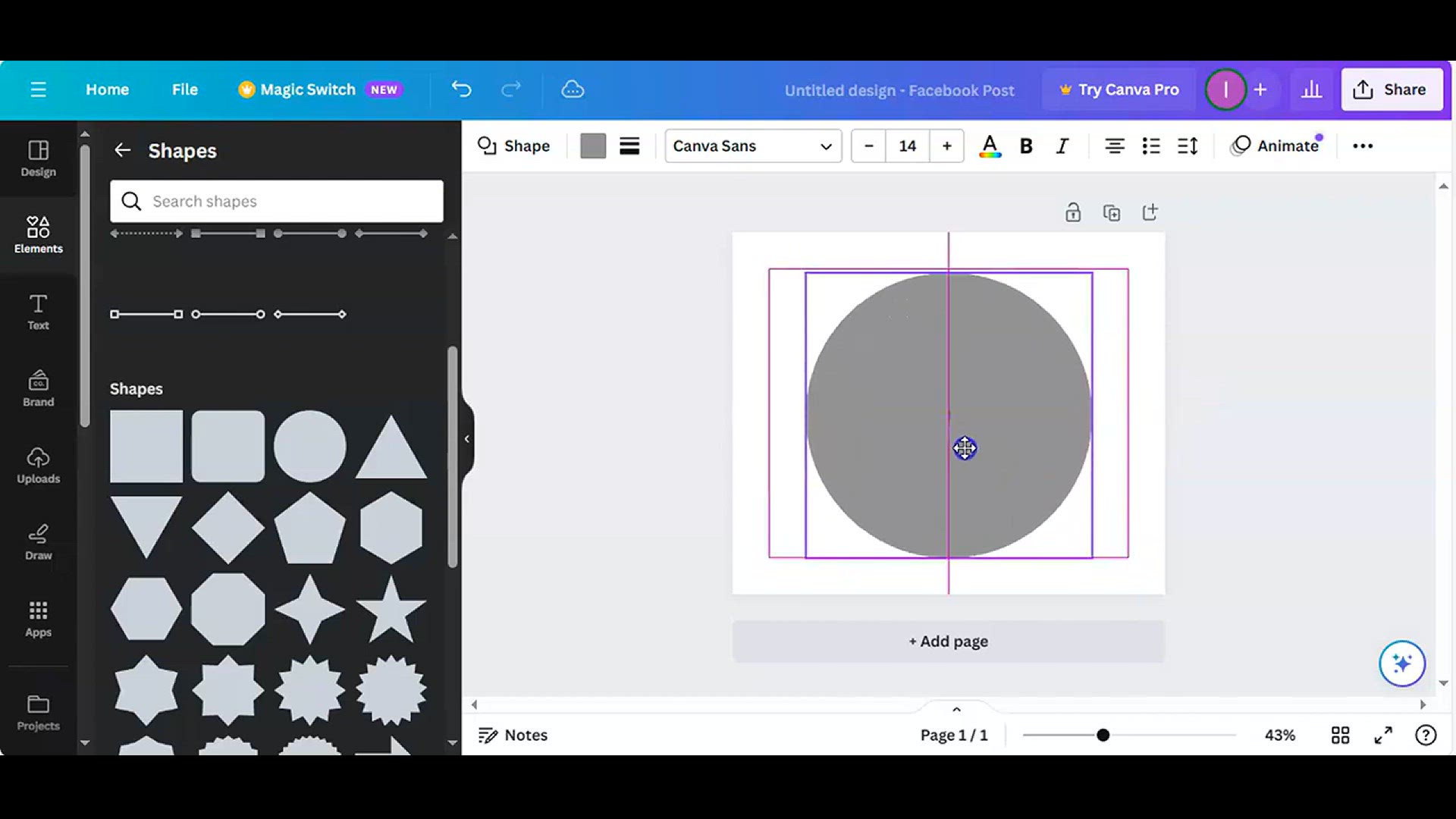The width and height of the screenshot is (1456, 819).
Task: Open the Shape options button
Action: pyautogui.click(x=514, y=146)
